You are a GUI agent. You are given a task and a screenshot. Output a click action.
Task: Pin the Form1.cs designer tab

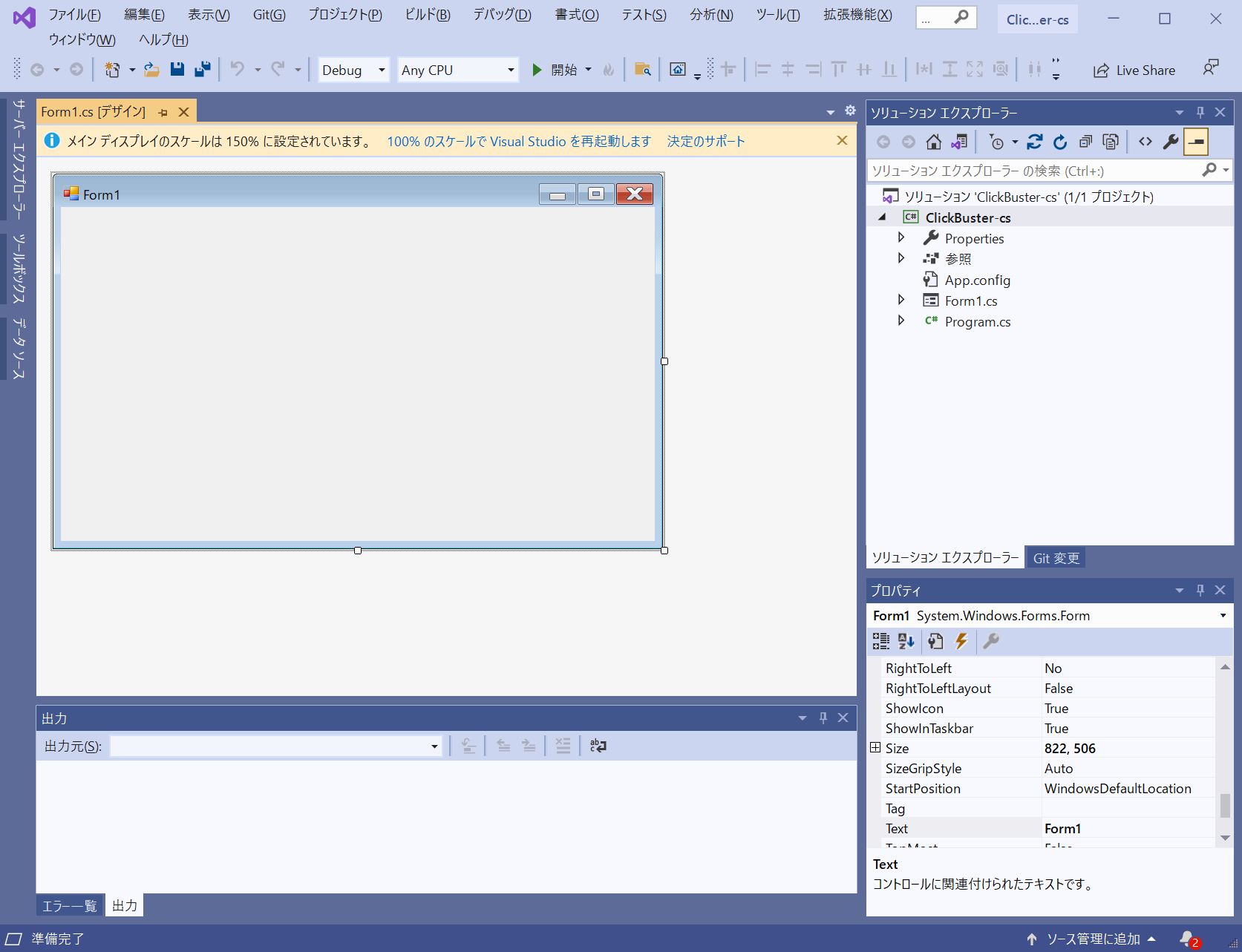click(163, 113)
